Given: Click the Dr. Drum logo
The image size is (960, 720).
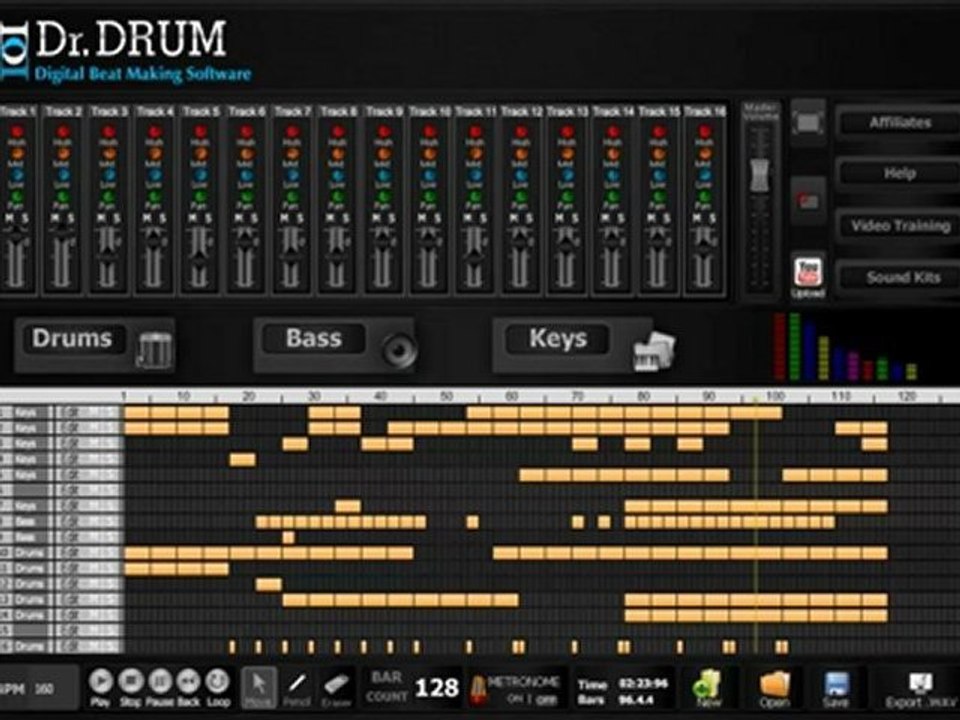Looking at the screenshot, I should (126, 51).
